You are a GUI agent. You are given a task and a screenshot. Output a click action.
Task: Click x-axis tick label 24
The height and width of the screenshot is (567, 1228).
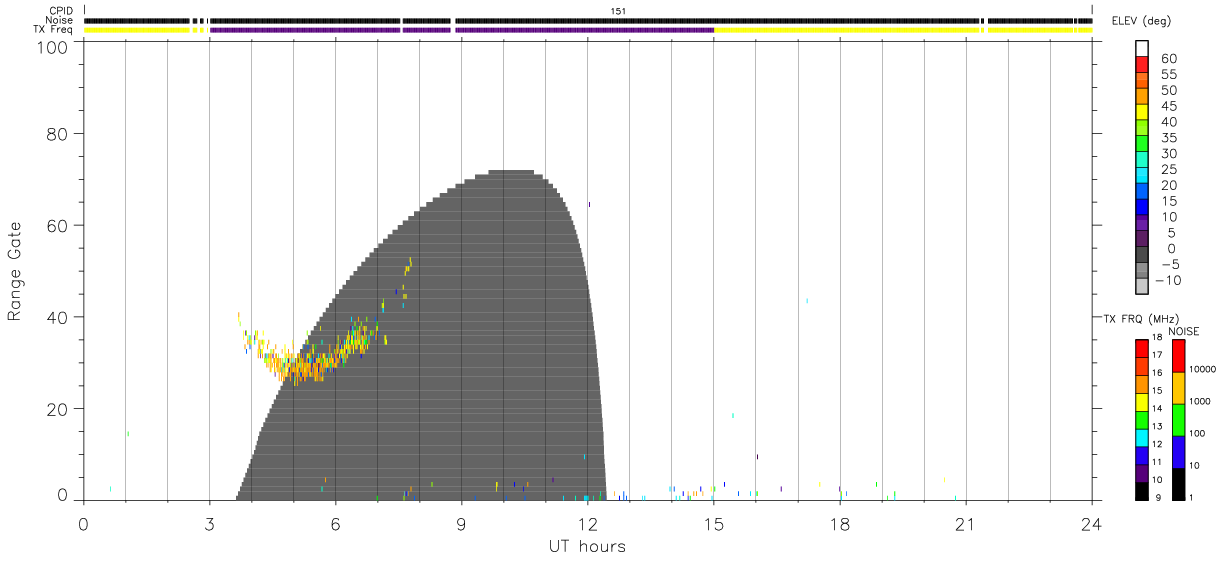[1091, 523]
